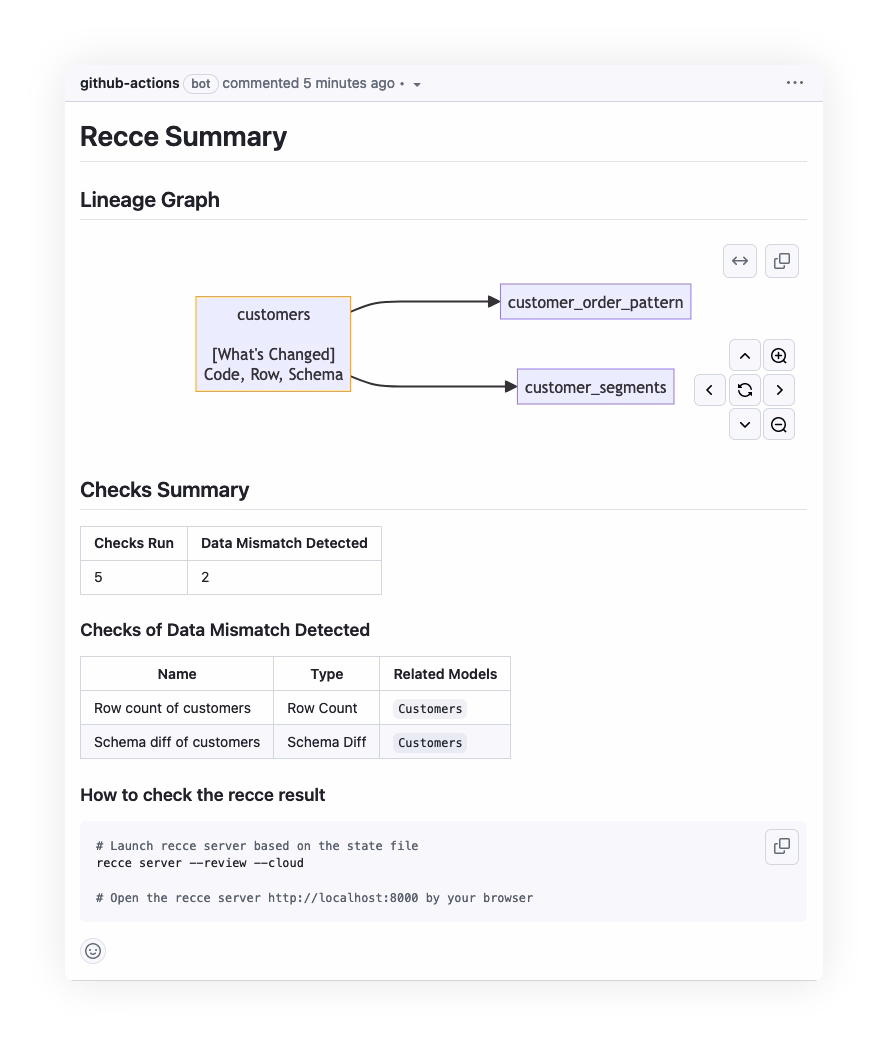Zoom in on the lineage graph
Screen dimensions: 888x1046
coord(779,356)
